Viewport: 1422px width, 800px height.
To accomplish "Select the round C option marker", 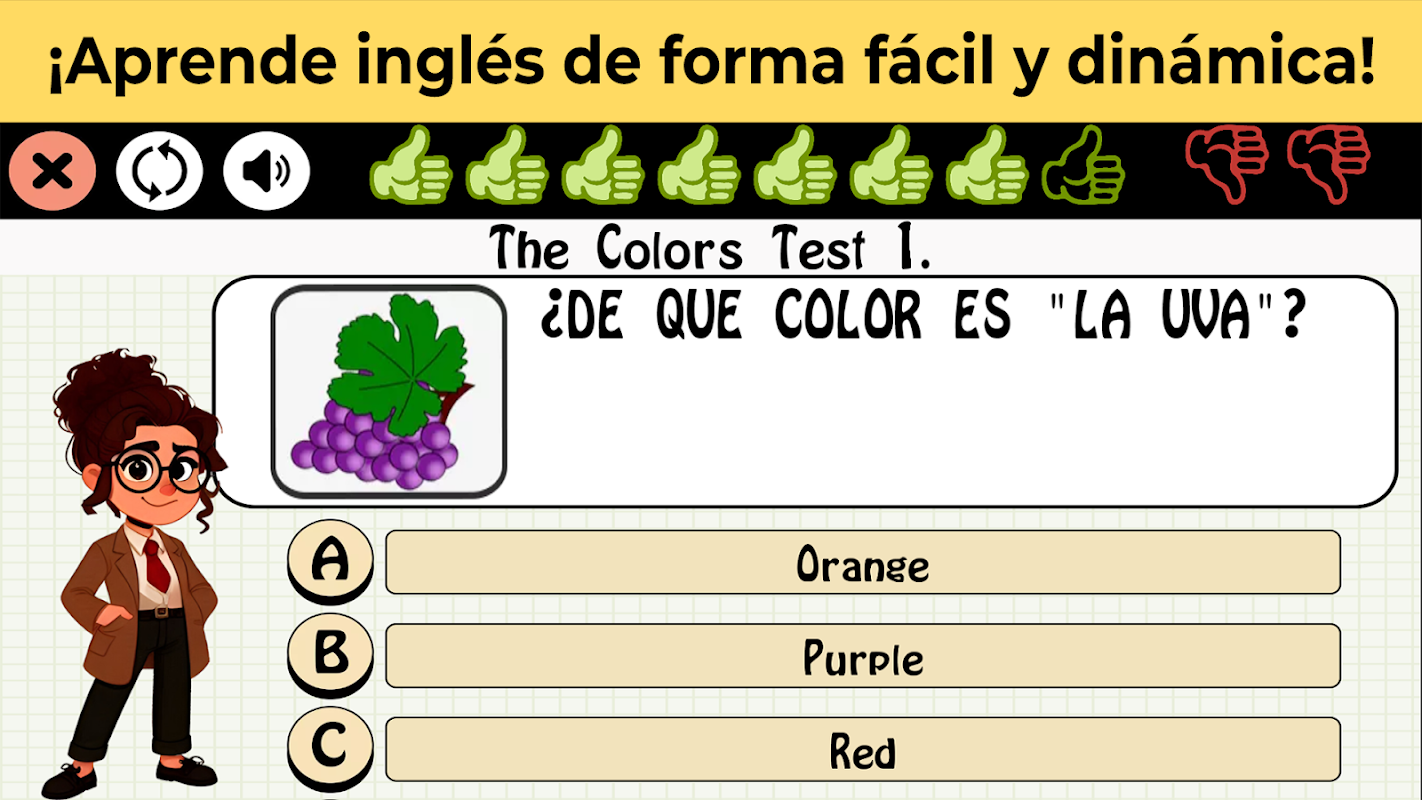I will click(330, 748).
